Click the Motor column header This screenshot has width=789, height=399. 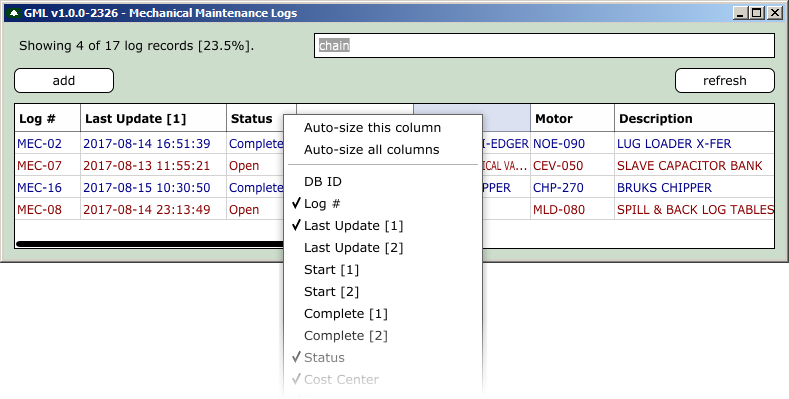pyautogui.click(x=572, y=119)
